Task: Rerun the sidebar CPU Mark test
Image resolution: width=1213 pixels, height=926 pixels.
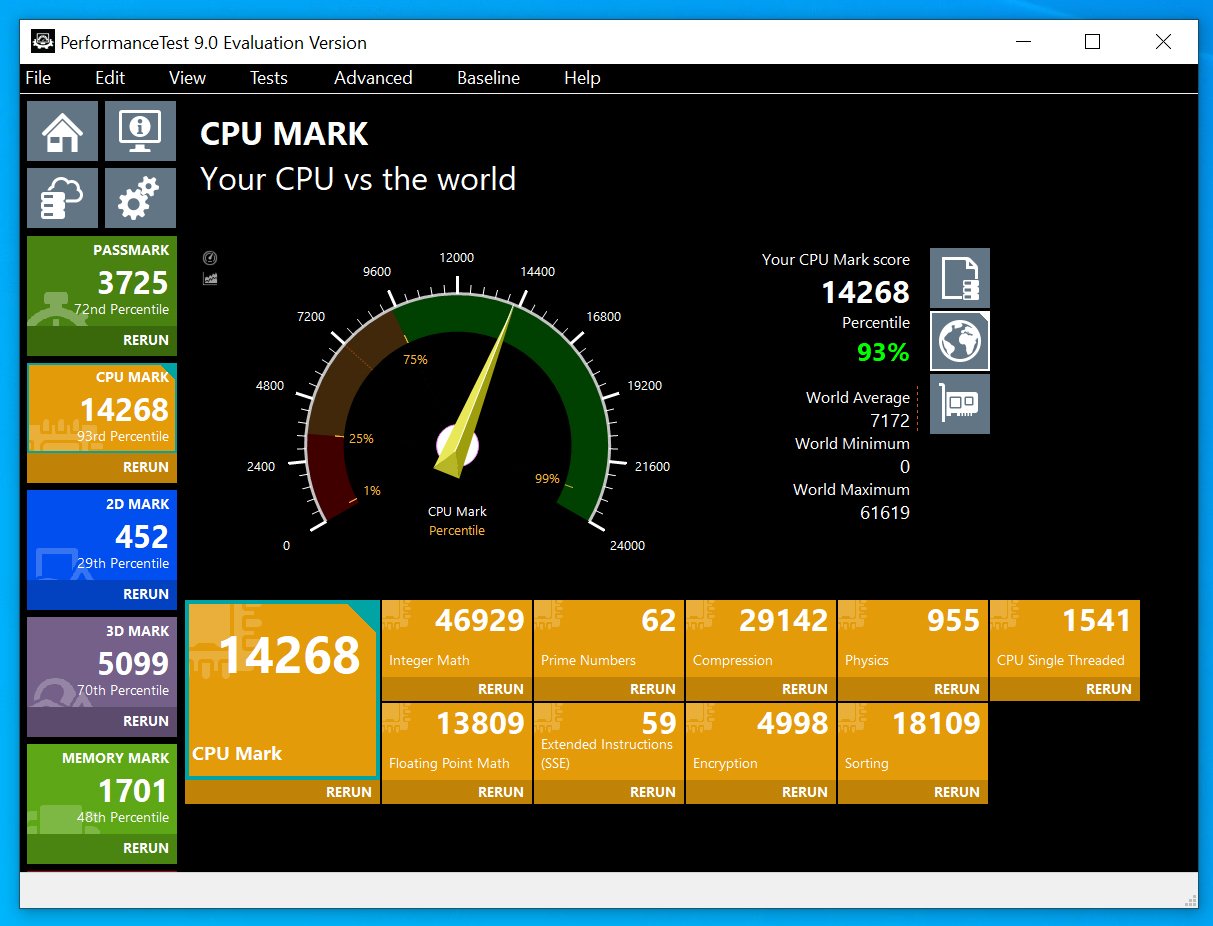Action: pos(146,467)
